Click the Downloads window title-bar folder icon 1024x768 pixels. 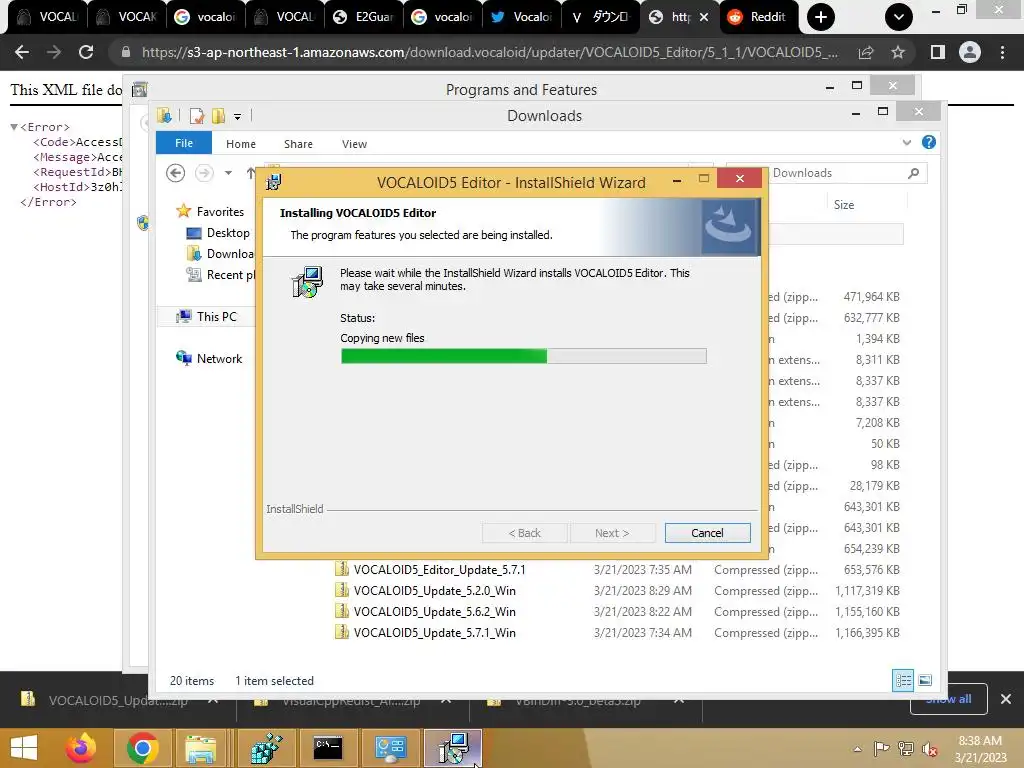[164, 116]
